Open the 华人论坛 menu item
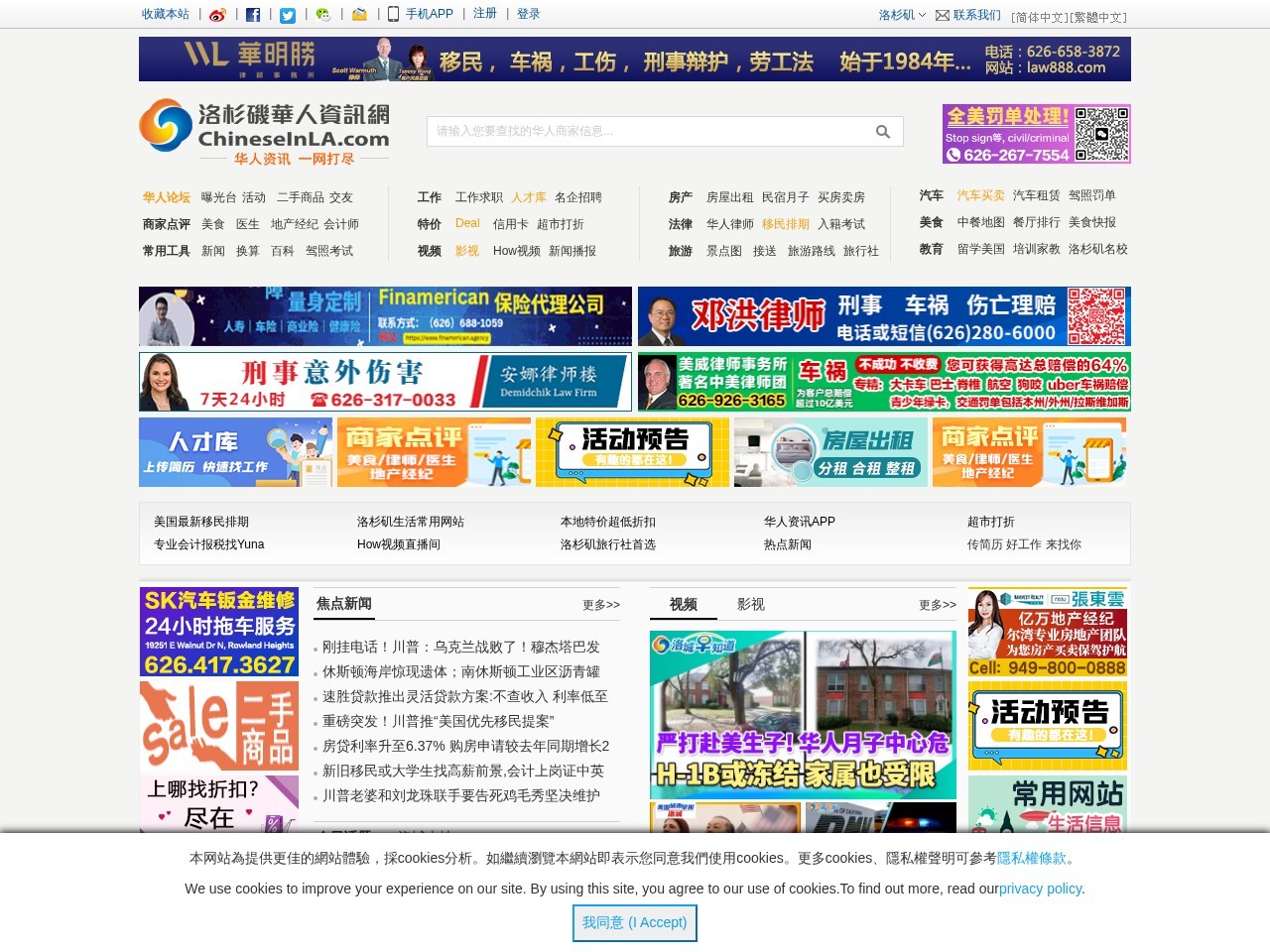 (x=167, y=197)
